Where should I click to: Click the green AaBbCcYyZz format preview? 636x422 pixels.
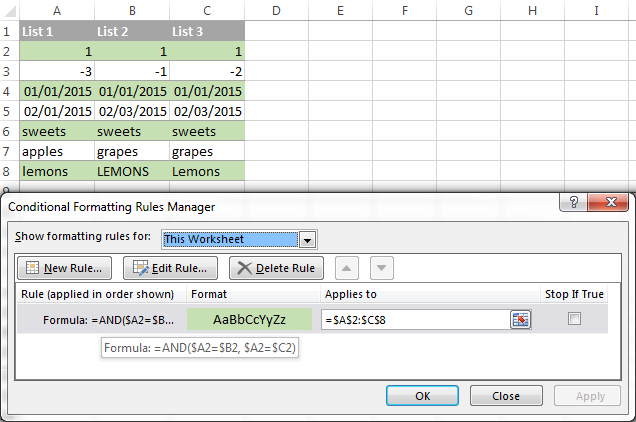(249, 319)
